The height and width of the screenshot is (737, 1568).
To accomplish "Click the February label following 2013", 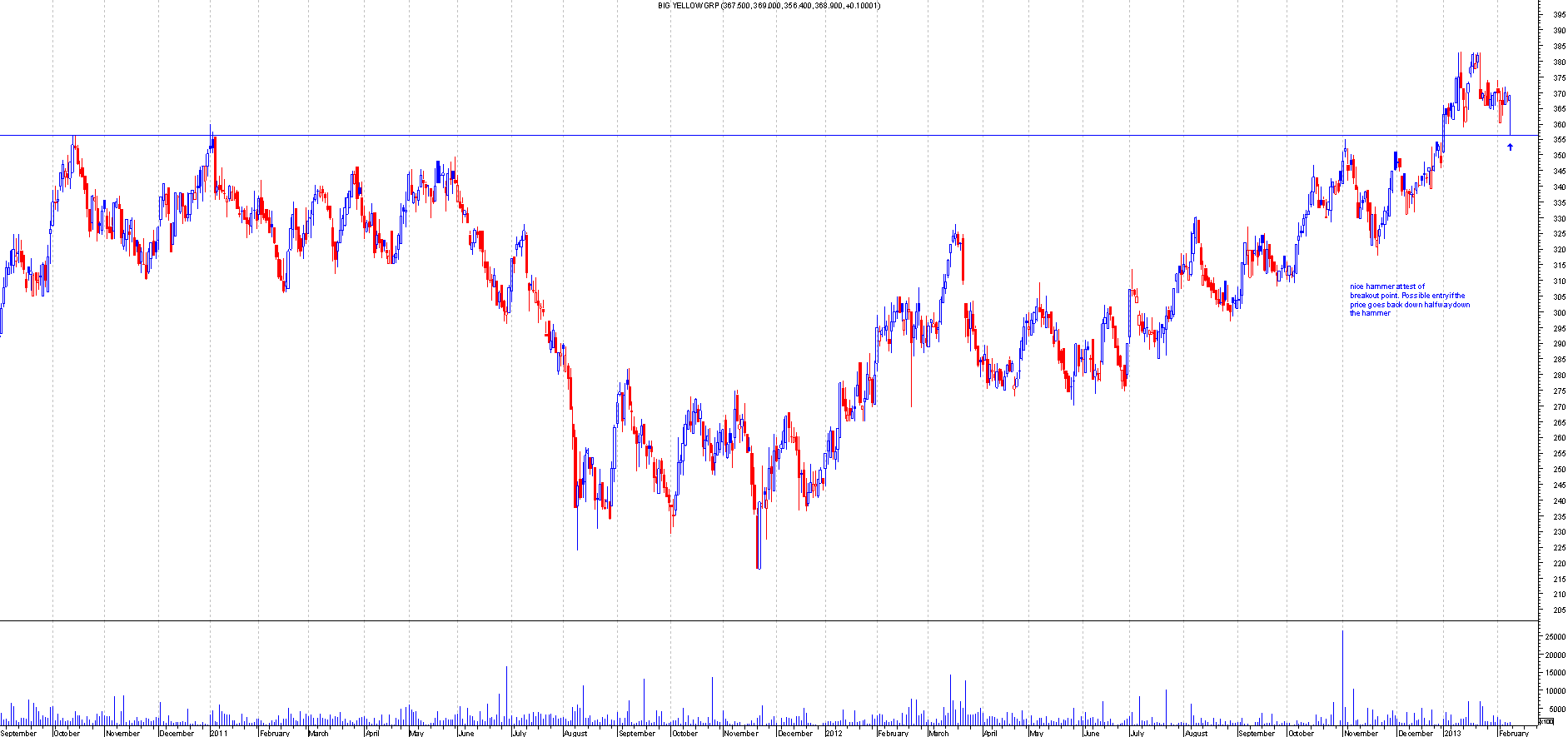I will click(1514, 733).
